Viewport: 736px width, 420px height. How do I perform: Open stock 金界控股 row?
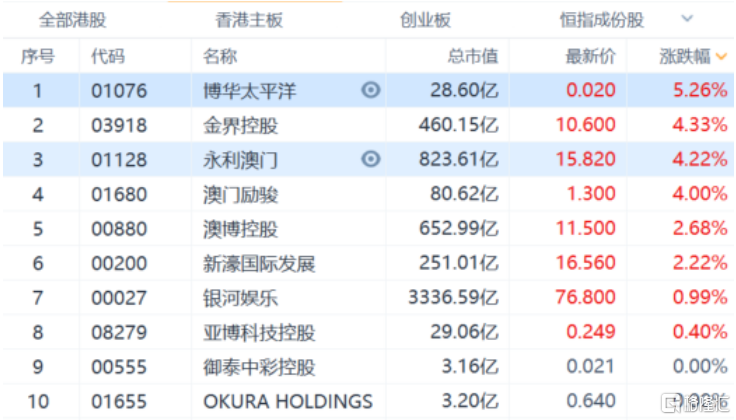pos(240,125)
